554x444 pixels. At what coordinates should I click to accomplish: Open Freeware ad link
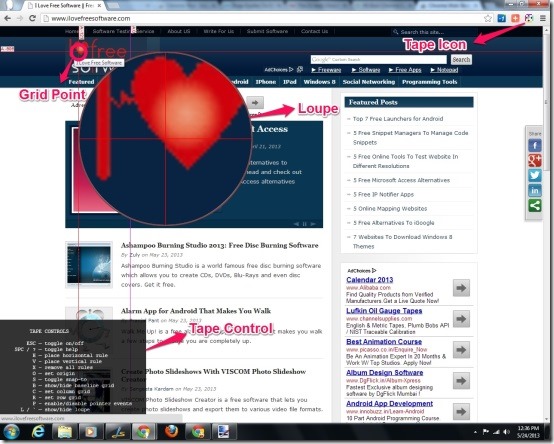tap(326, 70)
